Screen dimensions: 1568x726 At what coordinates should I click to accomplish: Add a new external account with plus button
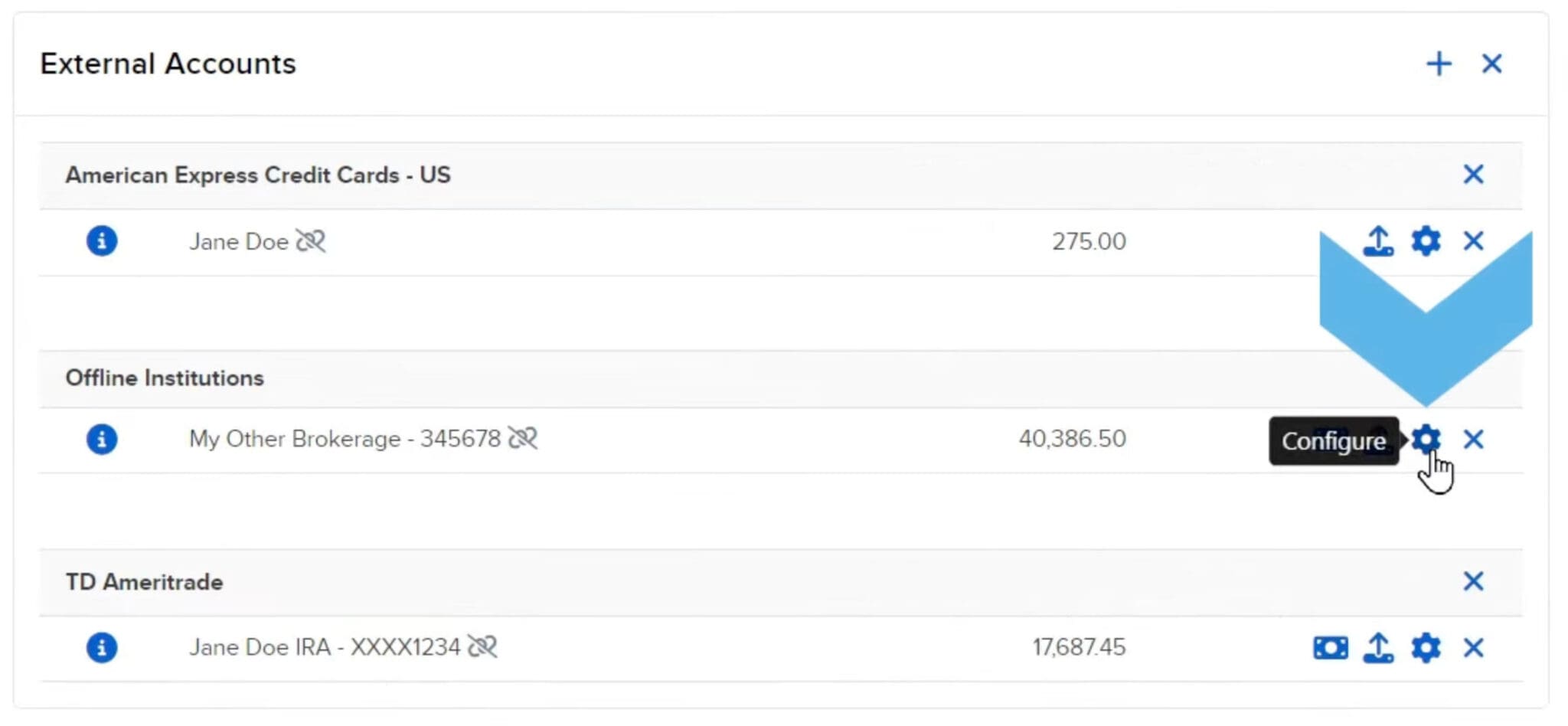1439,64
